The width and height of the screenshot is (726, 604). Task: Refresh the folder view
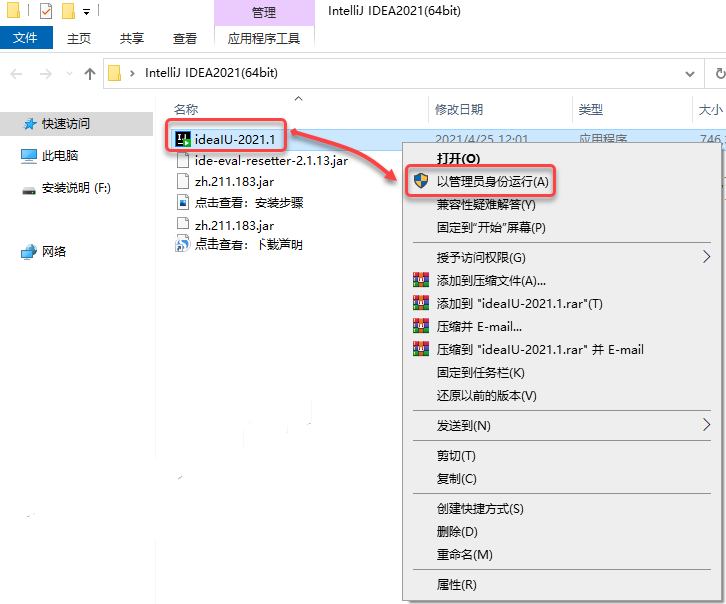tap(720, 73)
